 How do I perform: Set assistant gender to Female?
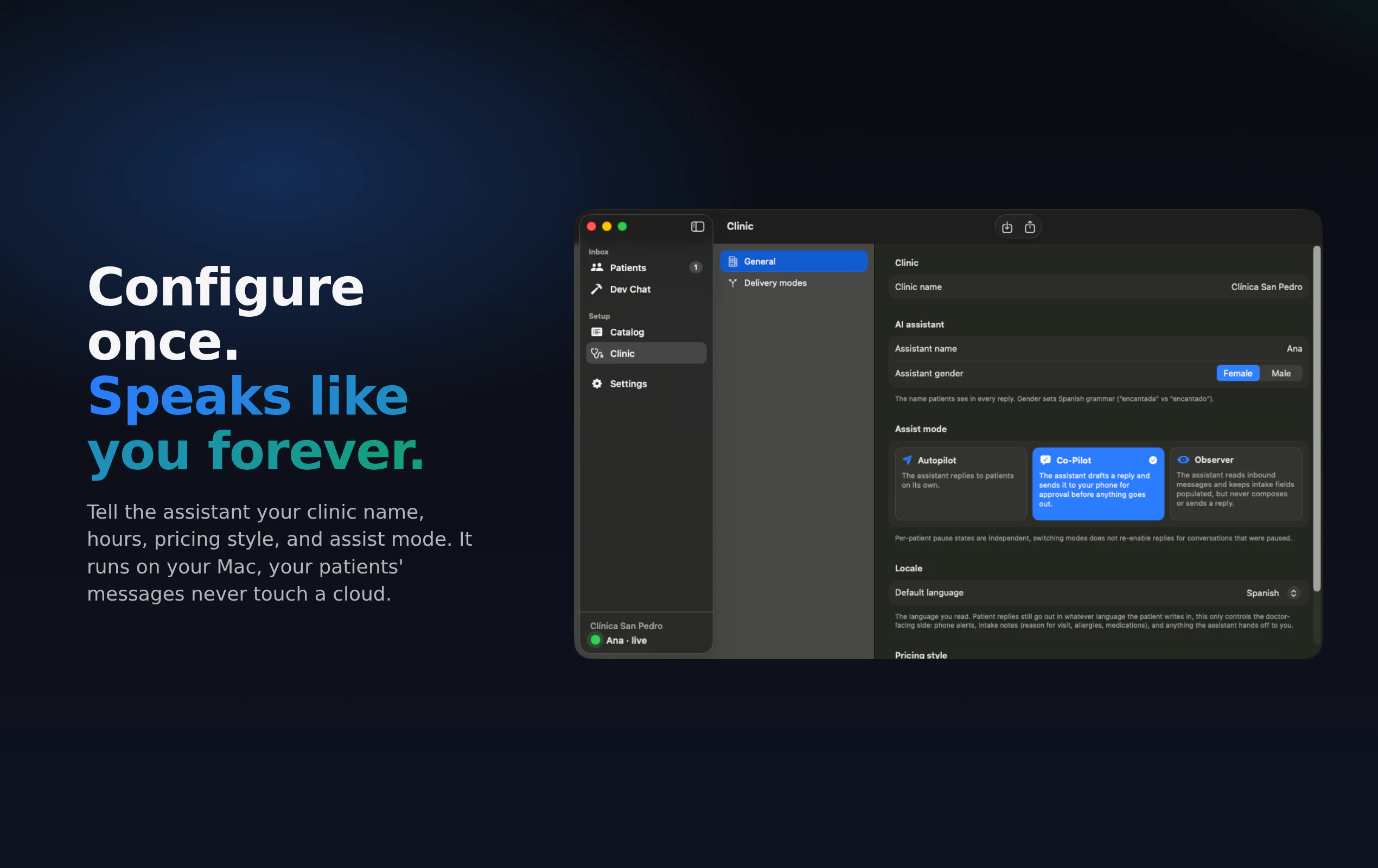[x=1237, y=373]
